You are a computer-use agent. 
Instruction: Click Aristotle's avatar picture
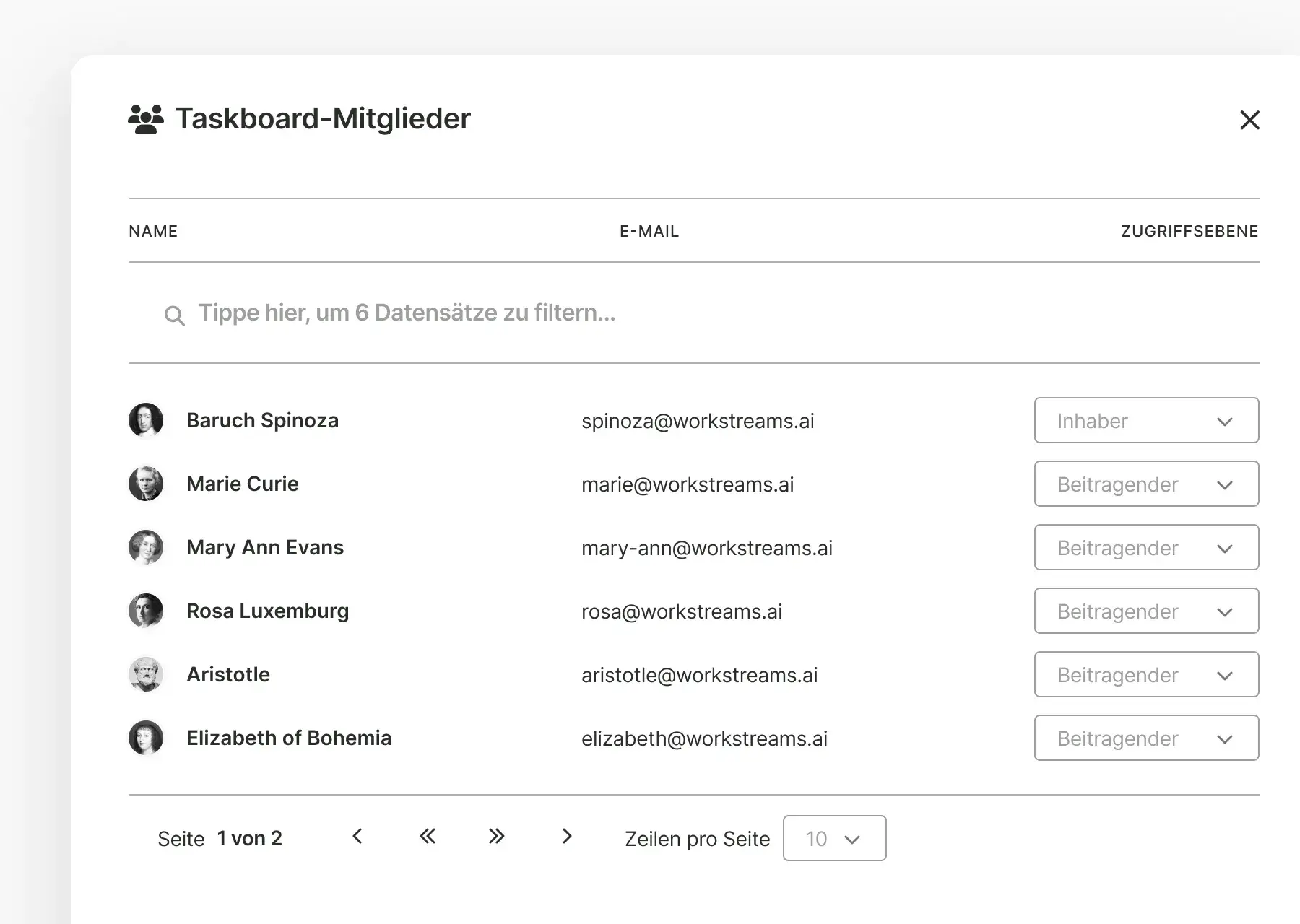tap(146, 674)
